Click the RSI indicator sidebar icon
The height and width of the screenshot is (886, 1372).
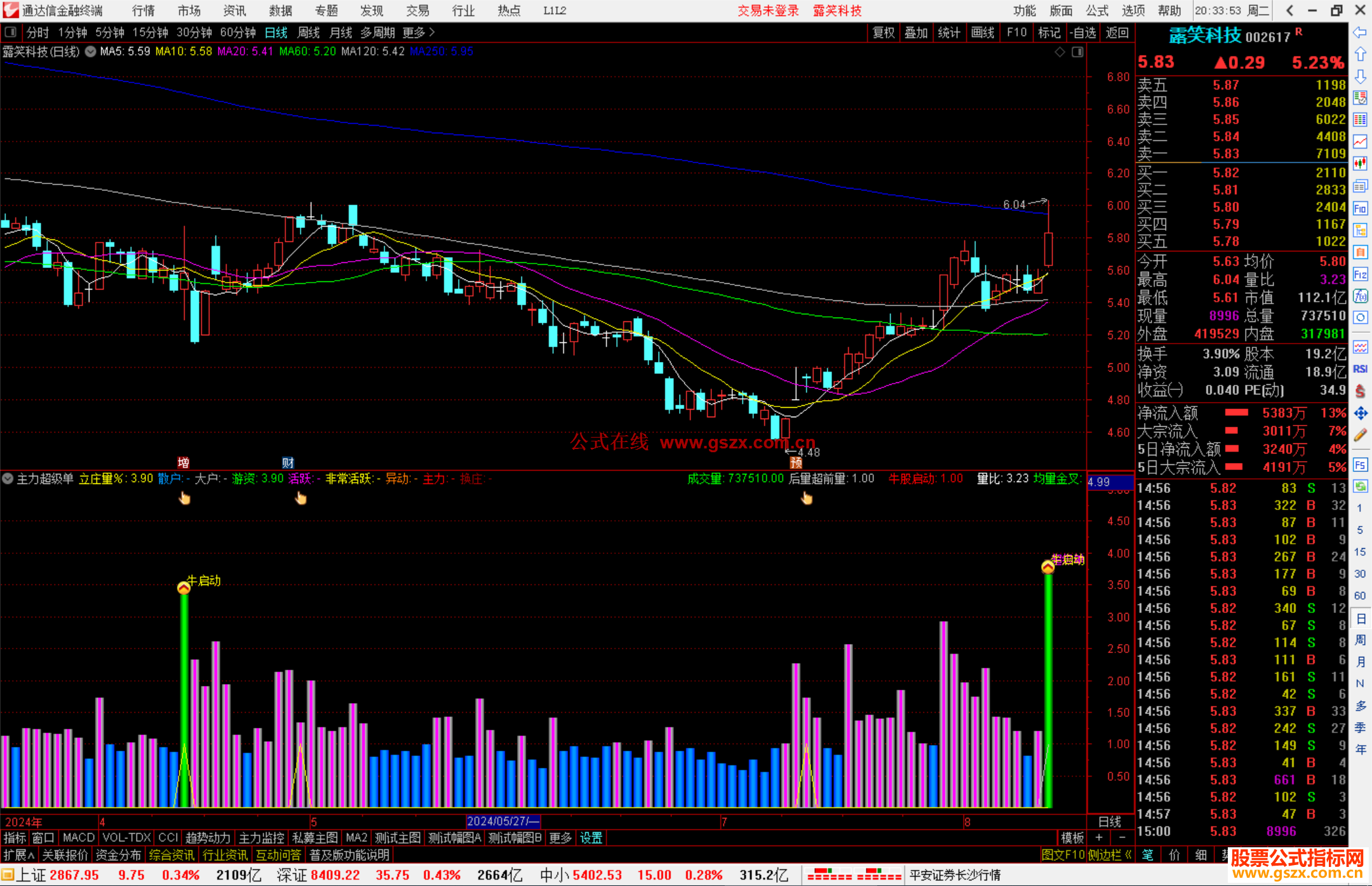1360,369
